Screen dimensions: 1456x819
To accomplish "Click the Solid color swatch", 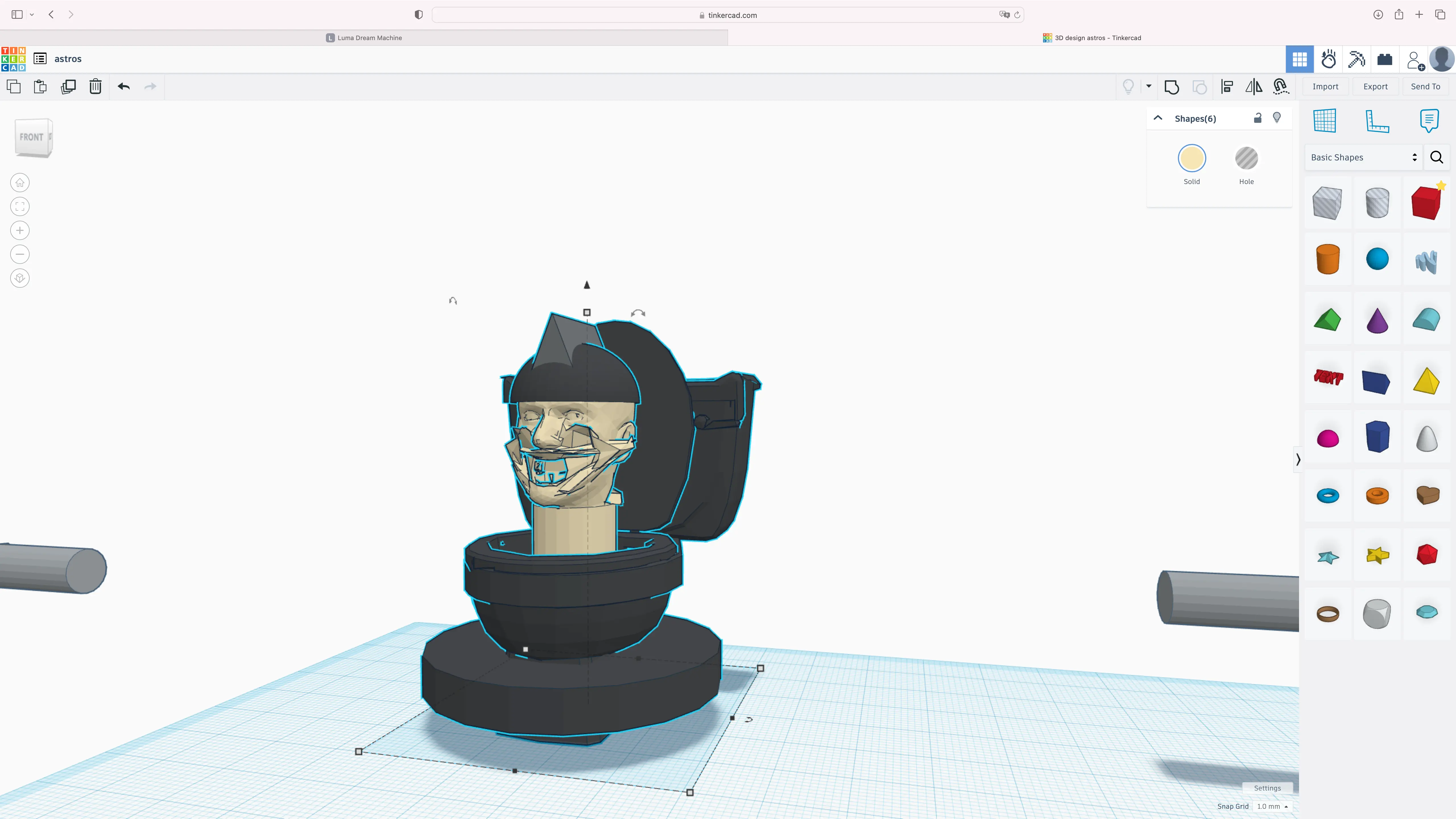I will click(x=1192, y=158).
